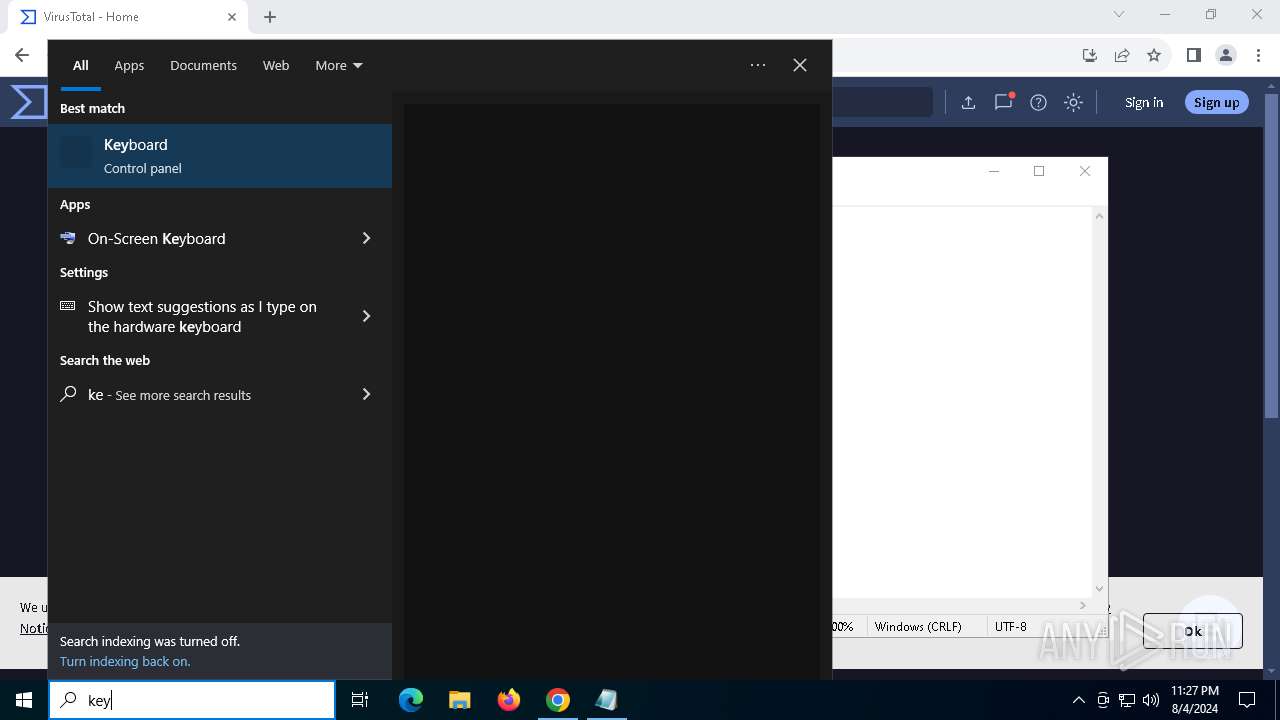Maximize the Notepad window

1039,171
